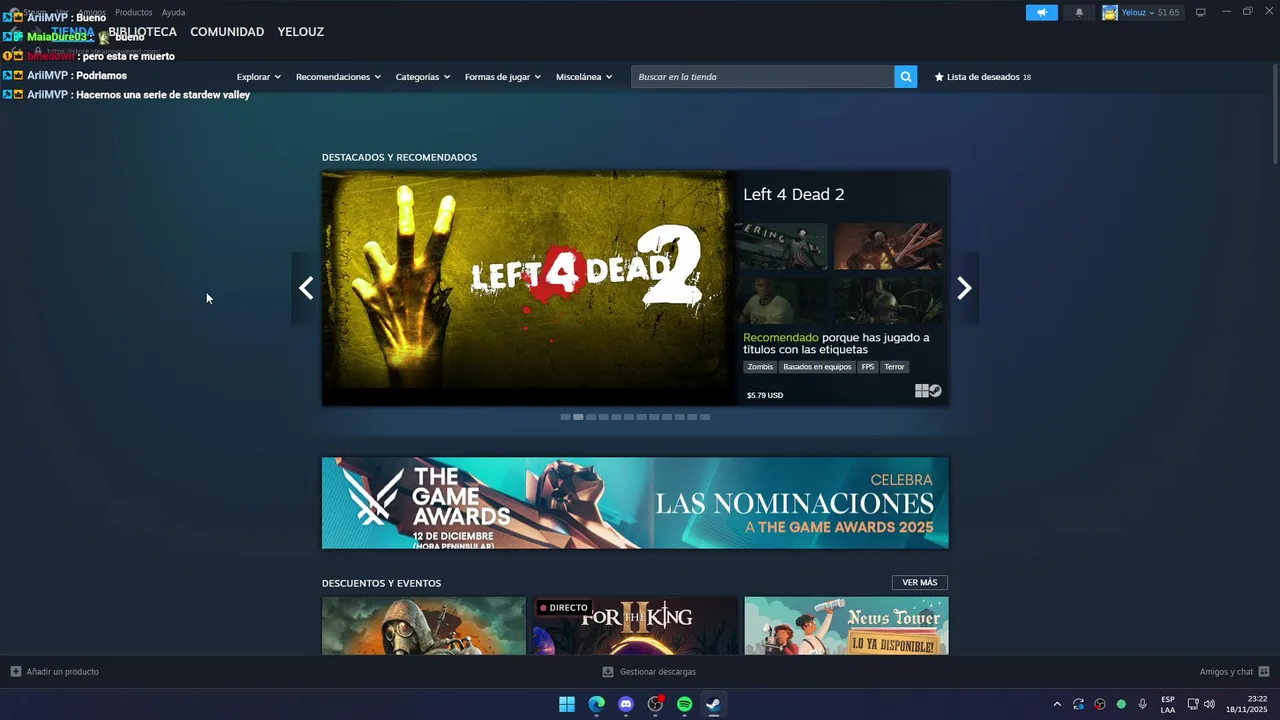Screen dimensions: 1280x720
Task: Open the BIBLIOTECA tab
Action: coord(143,32)
